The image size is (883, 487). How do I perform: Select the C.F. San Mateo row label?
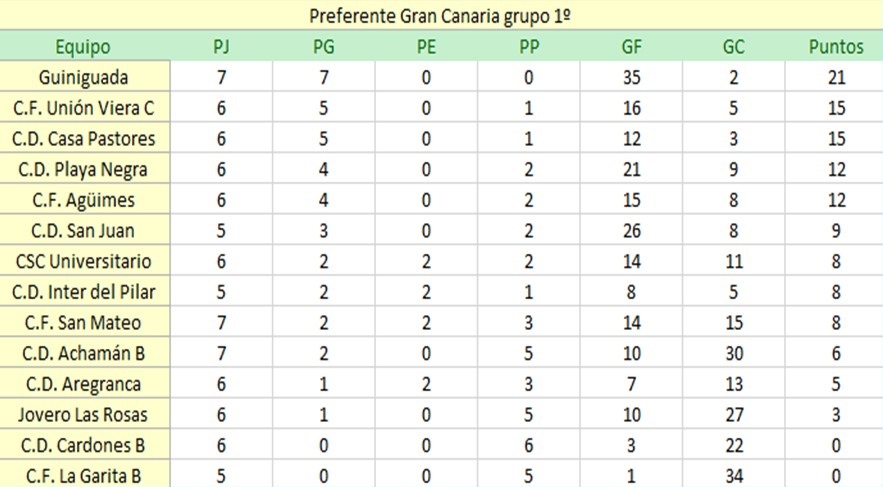tap(84, 323)
